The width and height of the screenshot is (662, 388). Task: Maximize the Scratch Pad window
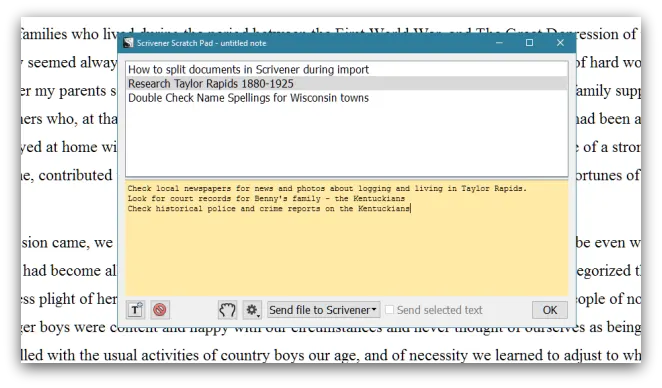pos(529,43)
